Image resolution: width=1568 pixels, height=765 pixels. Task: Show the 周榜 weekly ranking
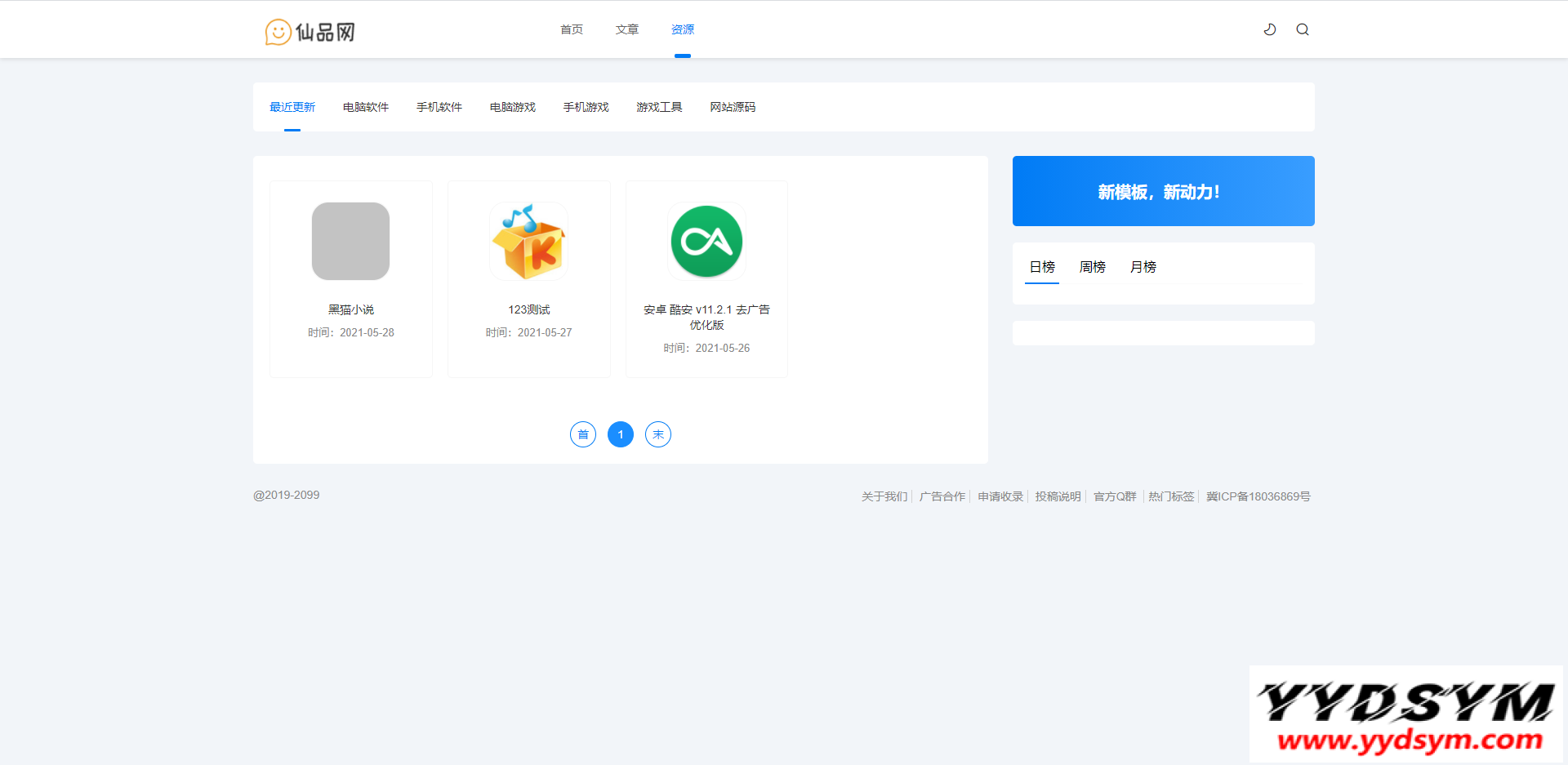(x=1092, y=267)
